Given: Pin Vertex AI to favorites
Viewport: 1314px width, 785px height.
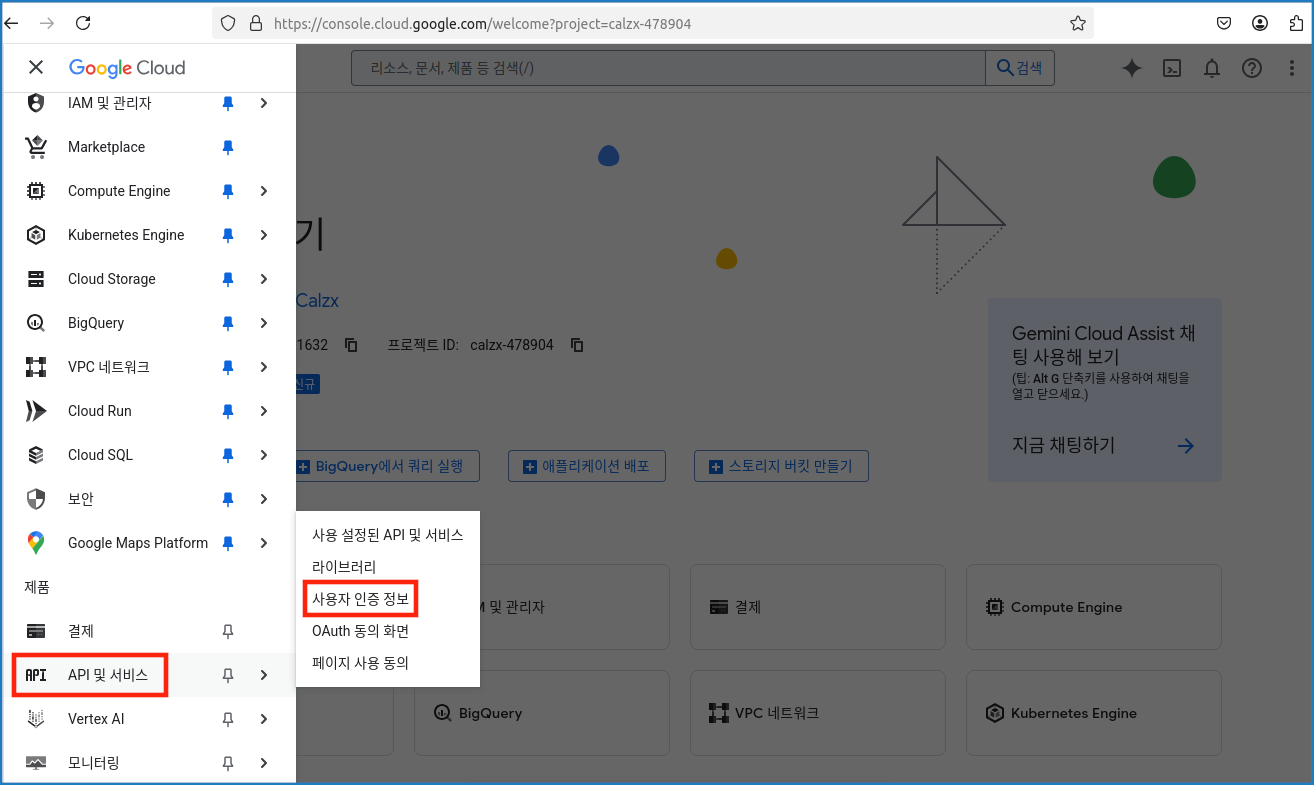Looking at the screenshot, I should (227, 719).
